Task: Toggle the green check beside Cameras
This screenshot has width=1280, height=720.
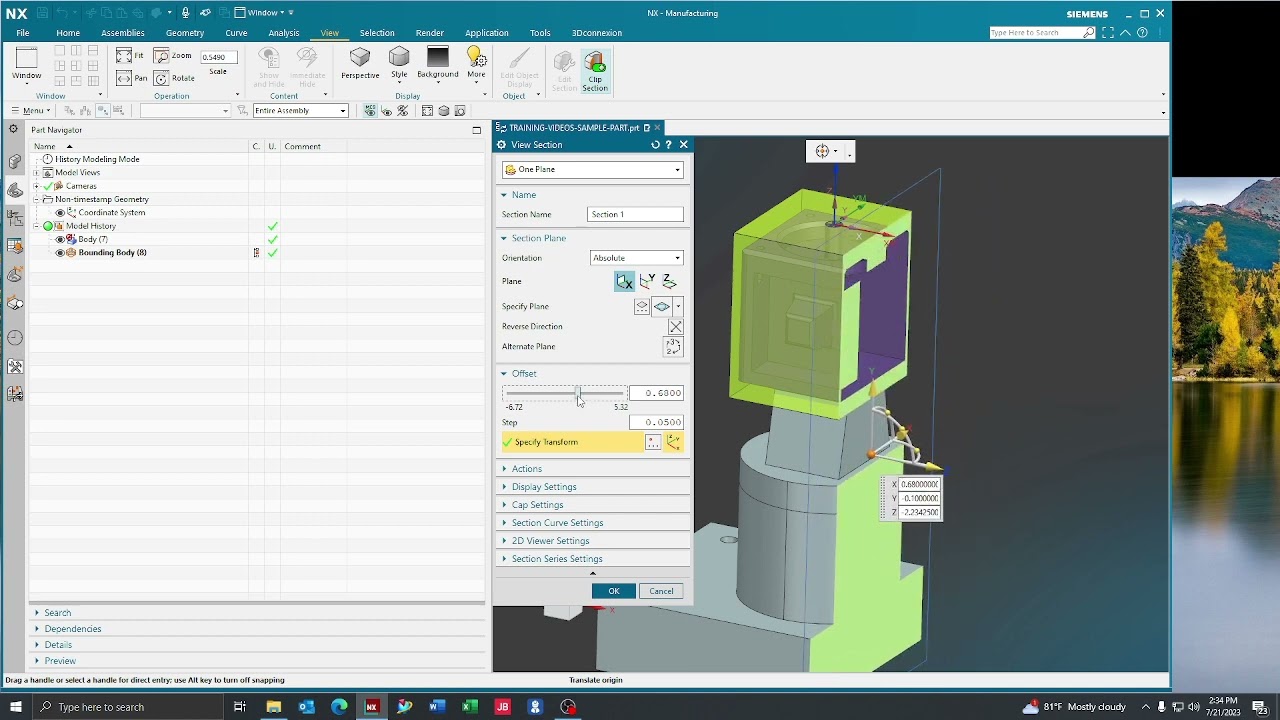Action: [x=48, y=186]
